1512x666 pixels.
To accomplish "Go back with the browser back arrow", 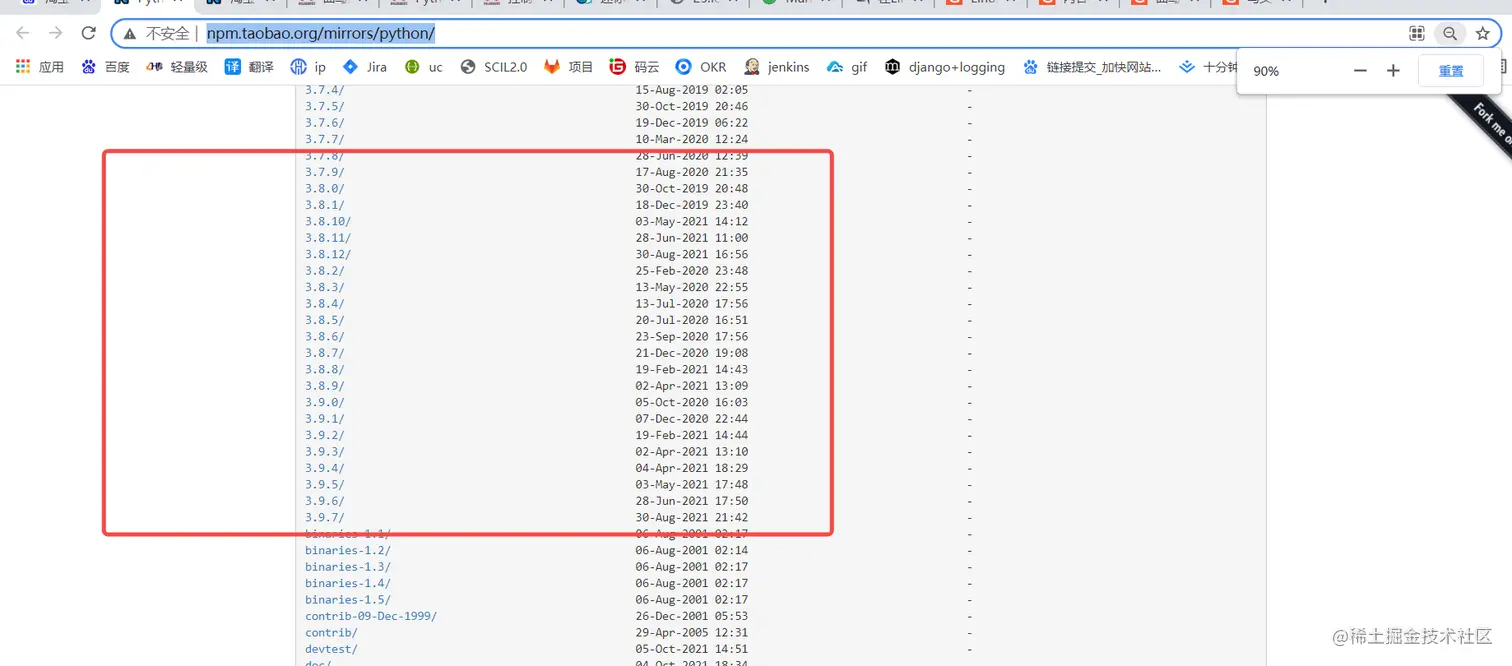I will pyautogui.click(x=23, y=33).
